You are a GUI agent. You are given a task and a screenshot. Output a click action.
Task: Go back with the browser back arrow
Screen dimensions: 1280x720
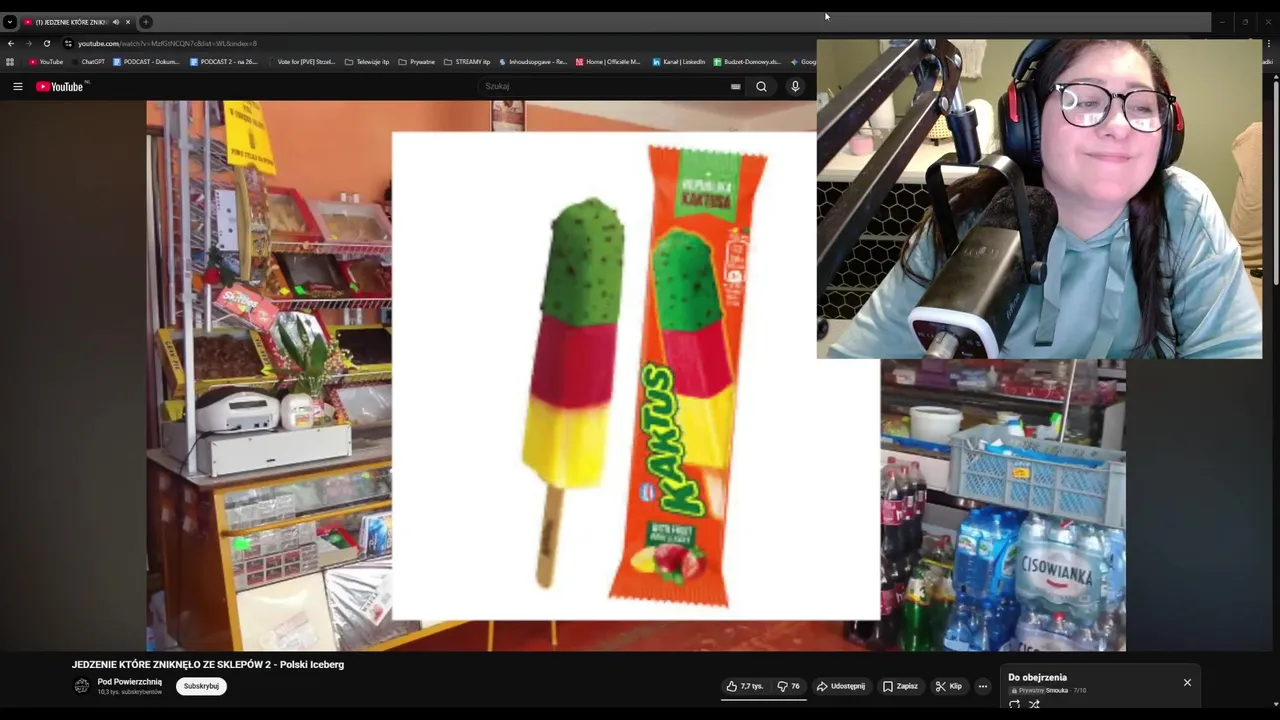(11, 44)
